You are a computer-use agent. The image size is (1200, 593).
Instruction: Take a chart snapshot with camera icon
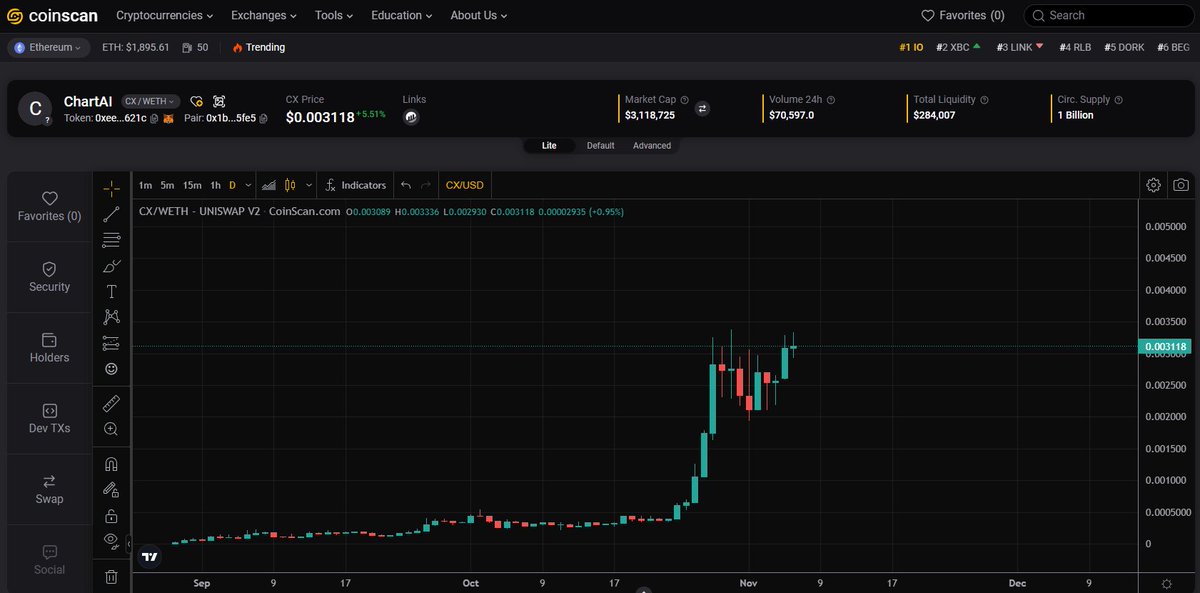pos(1181,185)
